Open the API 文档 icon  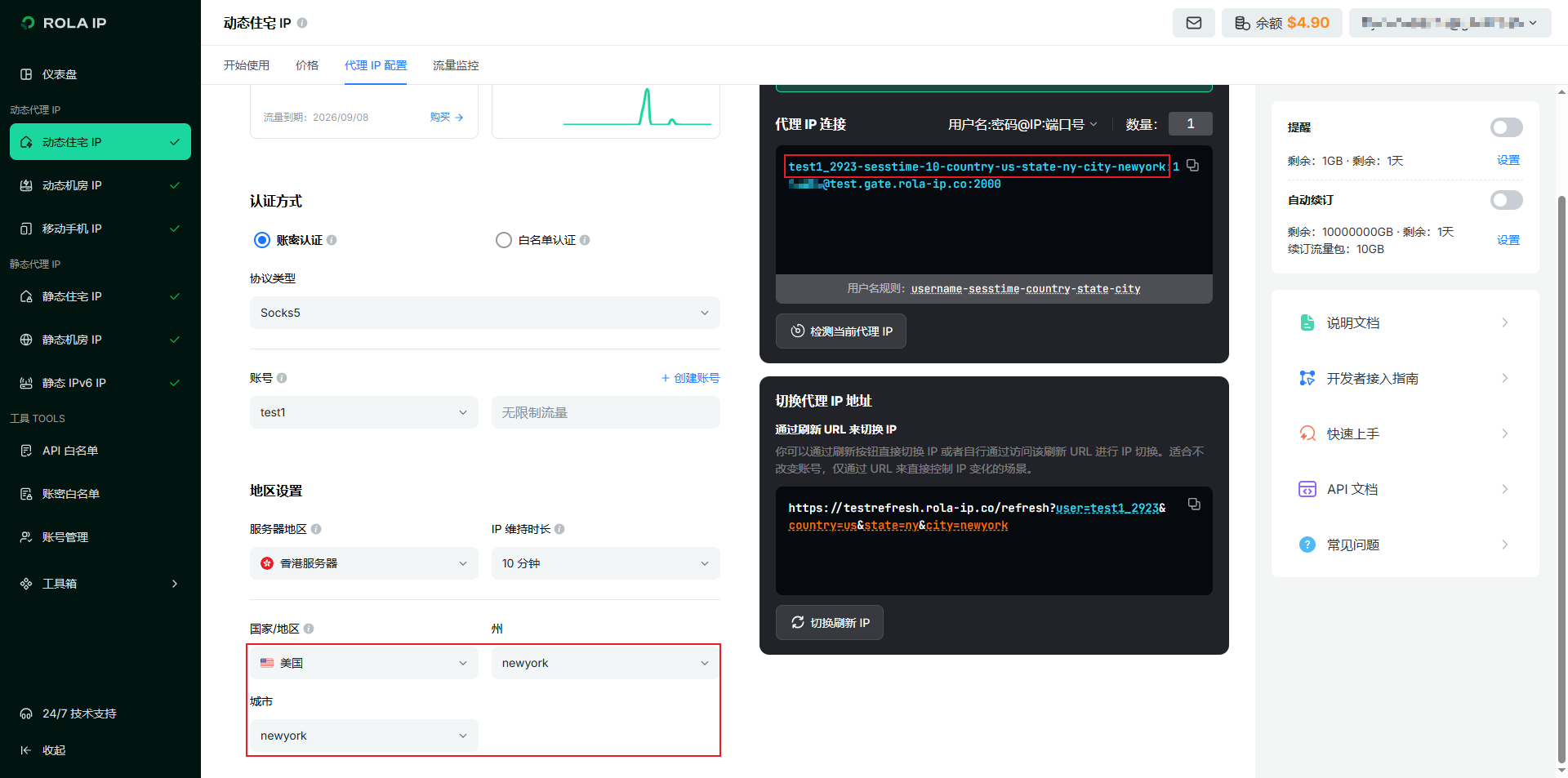(x=1307, y=489)
